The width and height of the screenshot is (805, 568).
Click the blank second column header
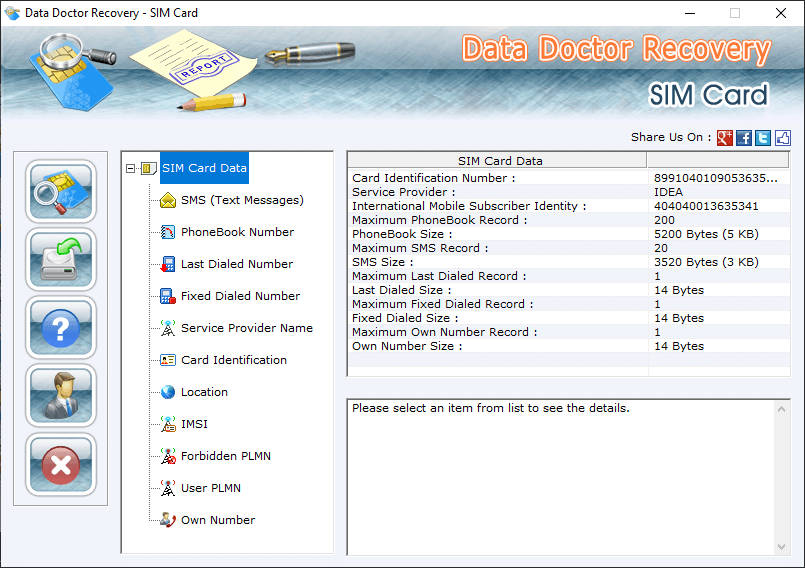pos(718,161)
